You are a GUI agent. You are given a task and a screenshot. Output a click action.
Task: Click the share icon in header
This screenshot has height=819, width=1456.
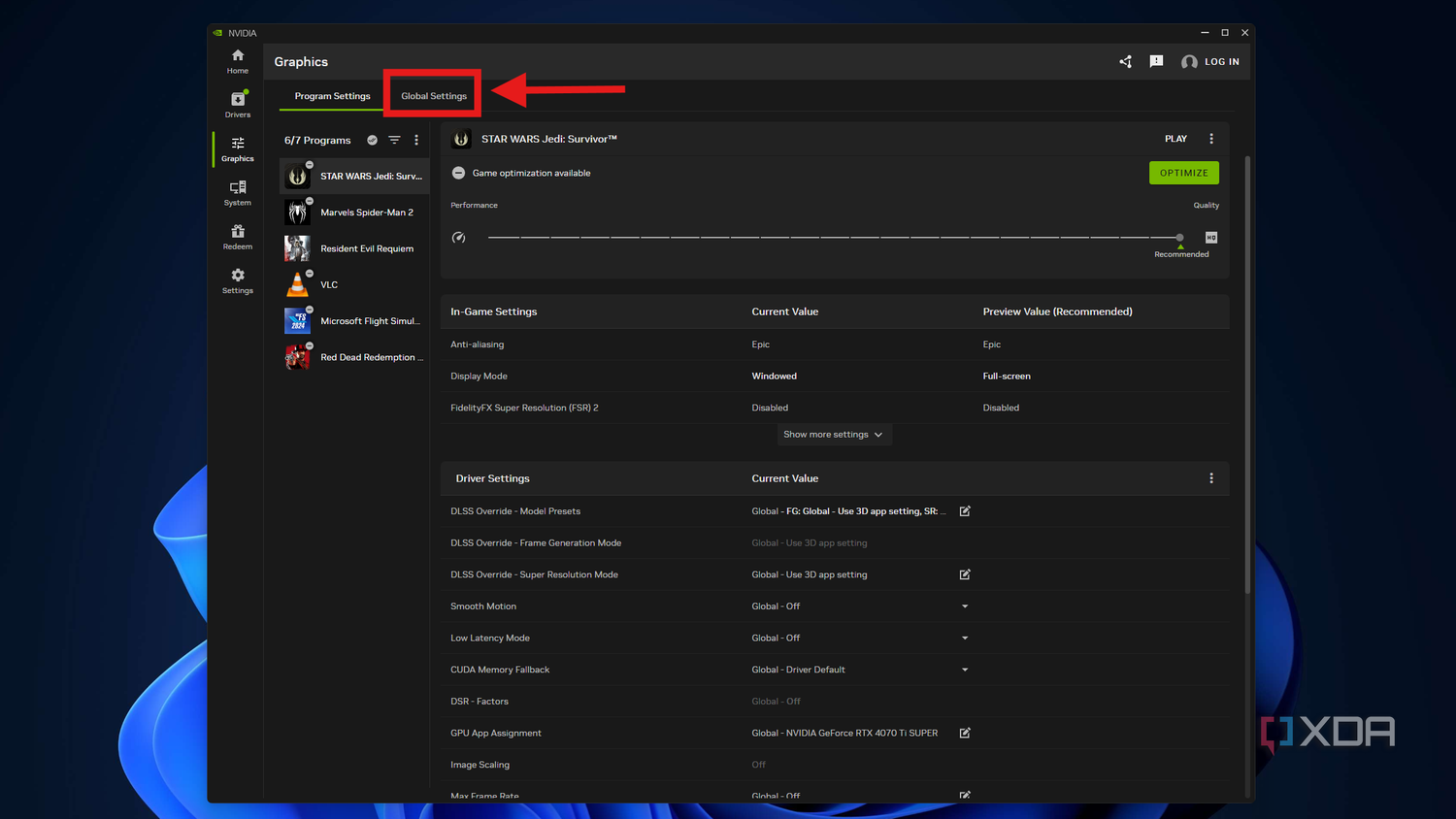pyautogui.click(x=1125, y=61)
